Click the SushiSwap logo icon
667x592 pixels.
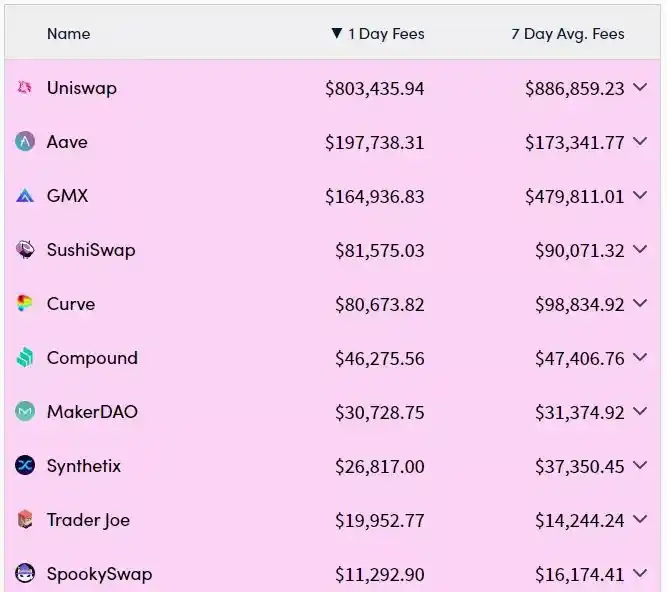pyautogui.click(x=25, y=250)
